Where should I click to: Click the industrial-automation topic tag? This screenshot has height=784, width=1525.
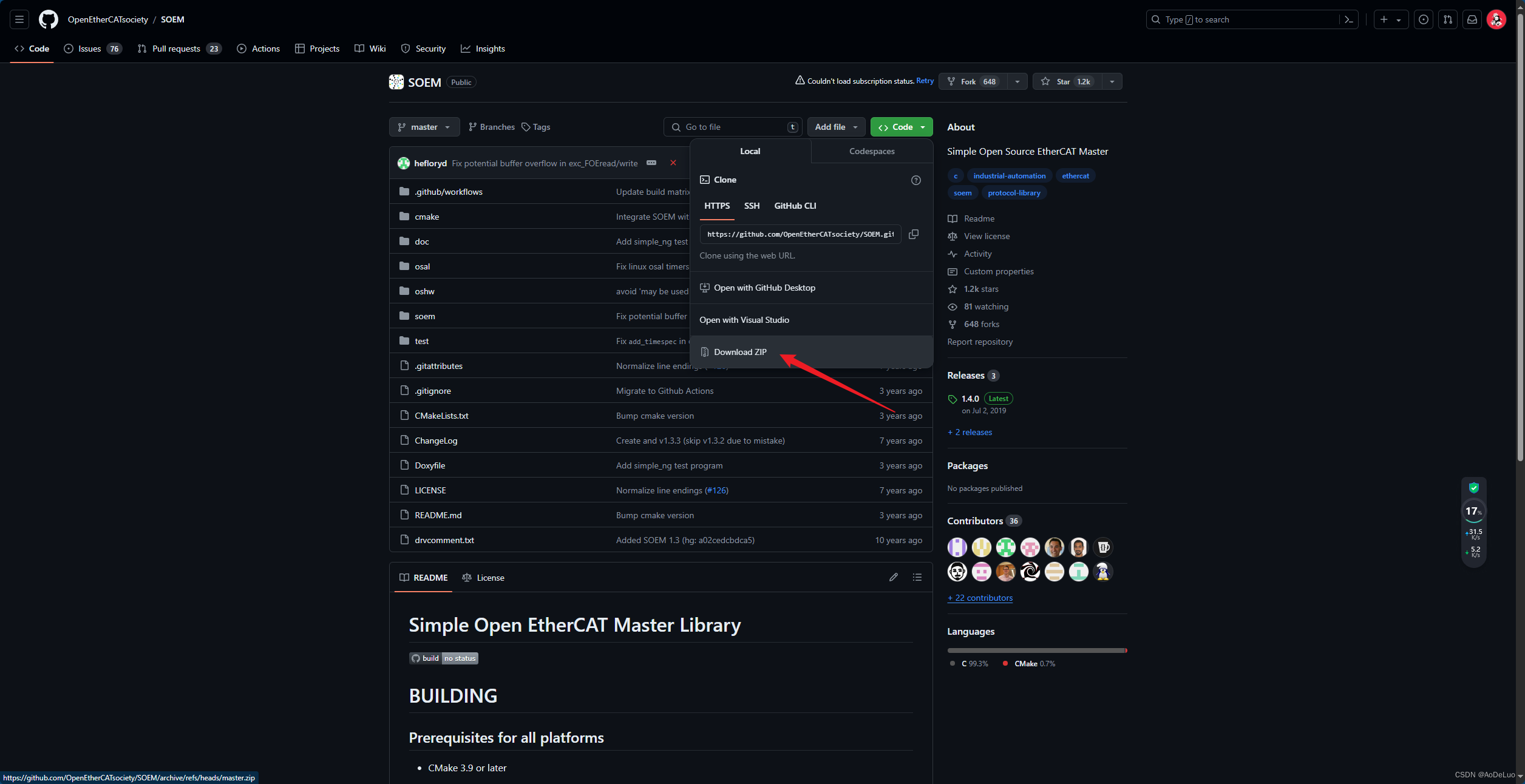[1010, 176]
